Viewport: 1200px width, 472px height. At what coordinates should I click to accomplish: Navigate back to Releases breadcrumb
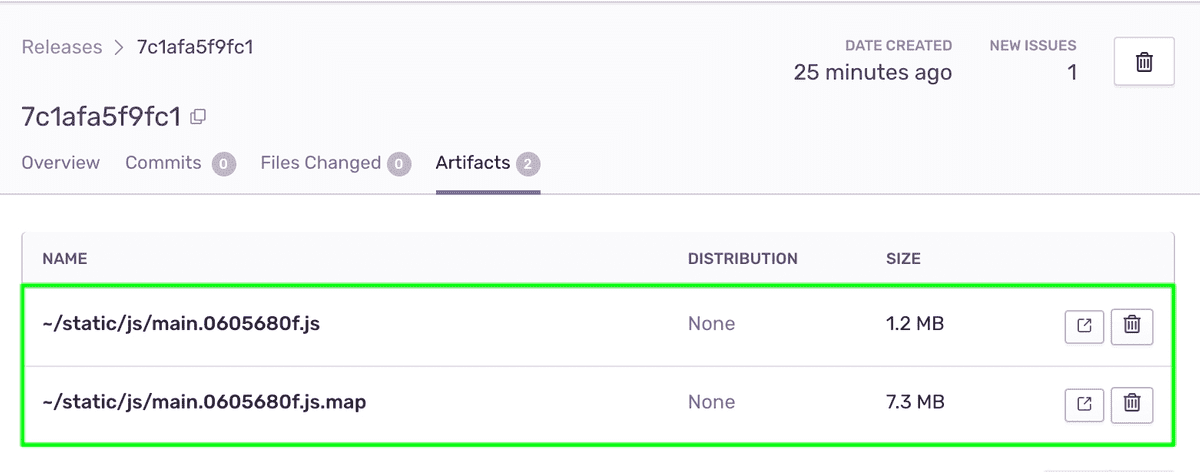coord(62,47)
